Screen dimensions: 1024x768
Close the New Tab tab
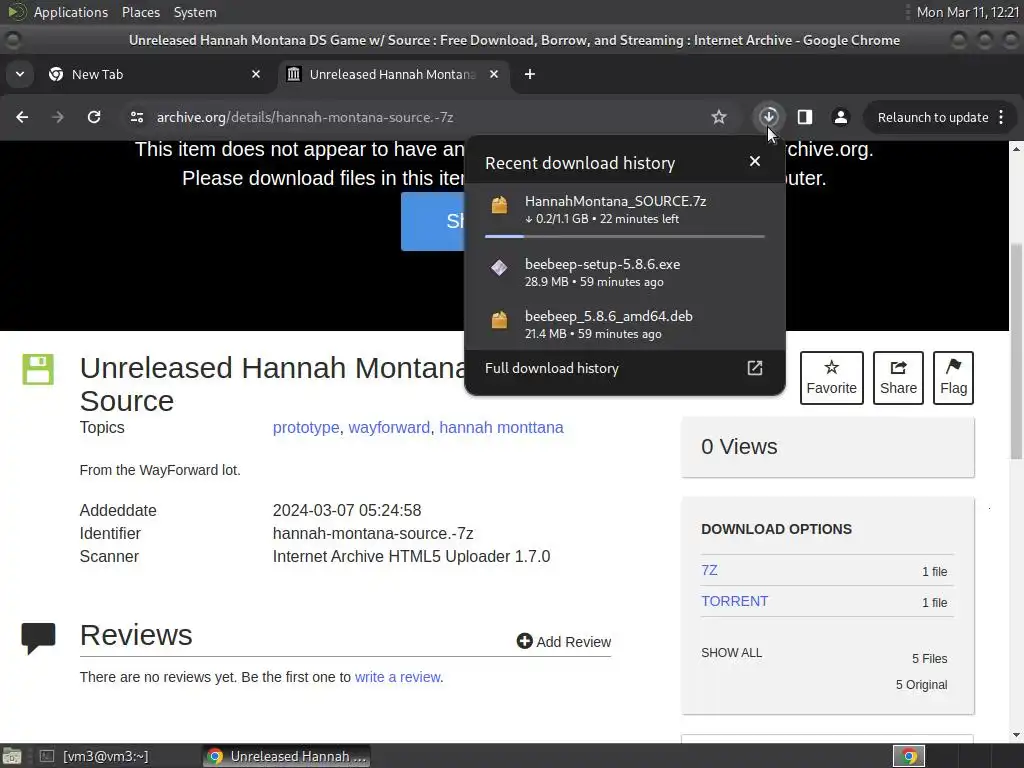(x=256, y=74)
